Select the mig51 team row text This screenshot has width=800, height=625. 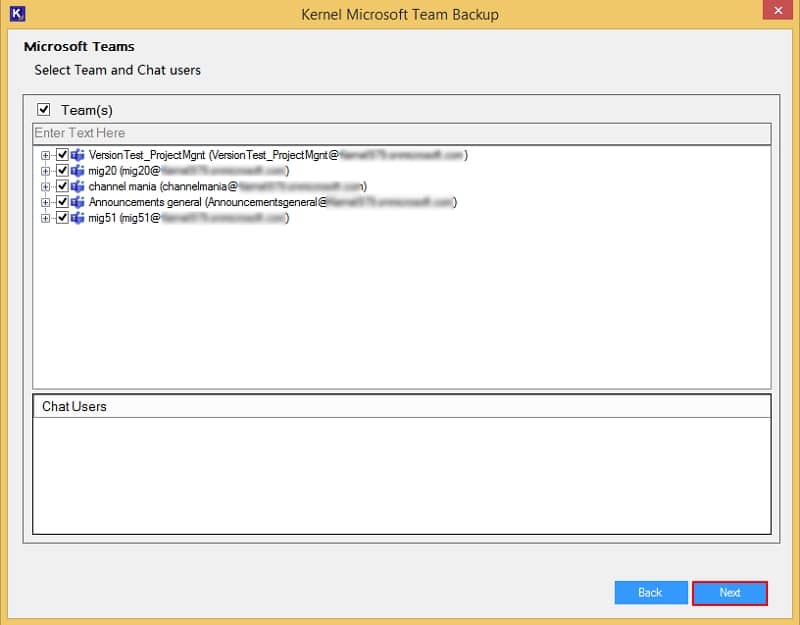189,218
